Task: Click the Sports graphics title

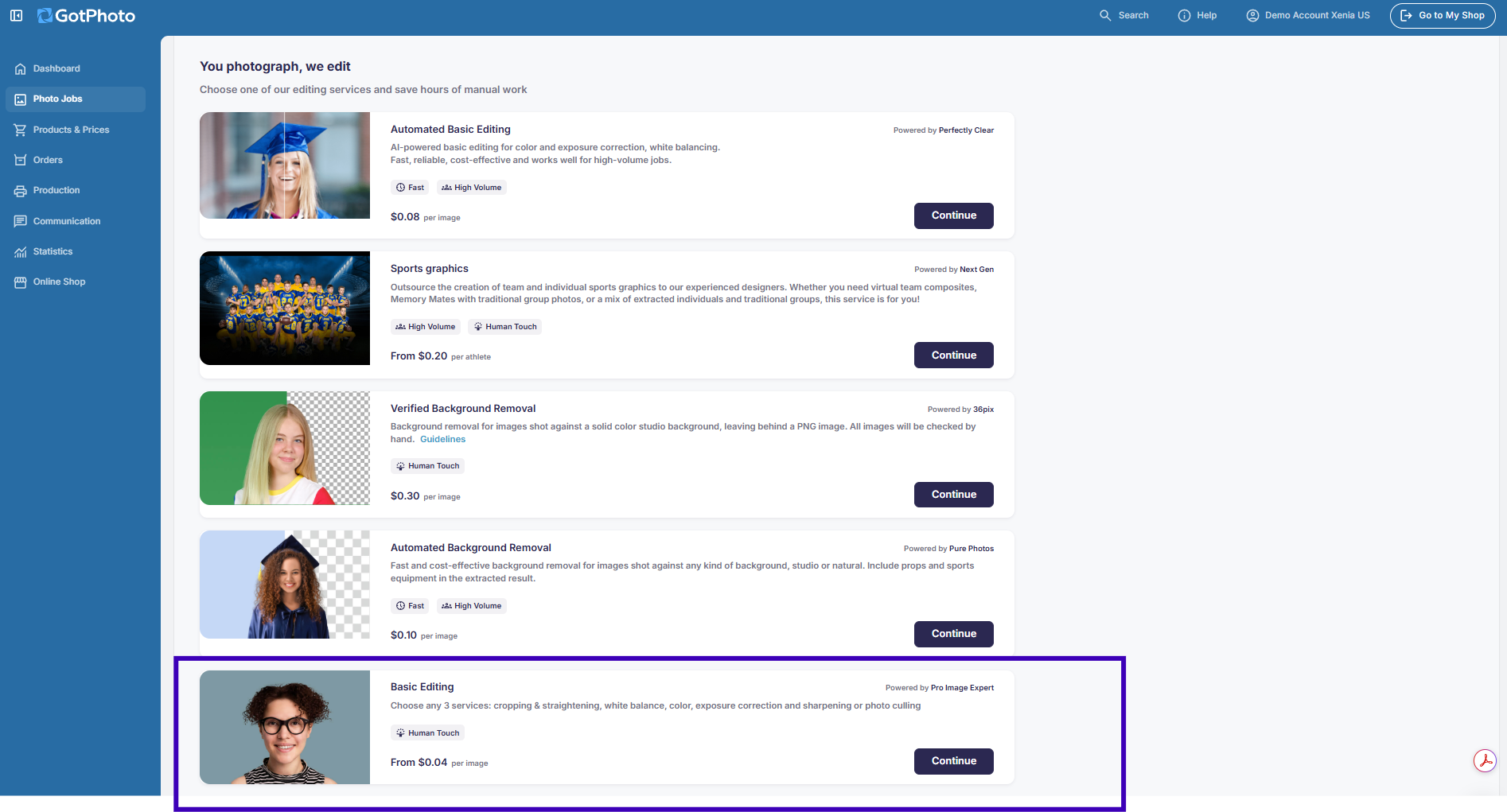Action: click(430, 269)
